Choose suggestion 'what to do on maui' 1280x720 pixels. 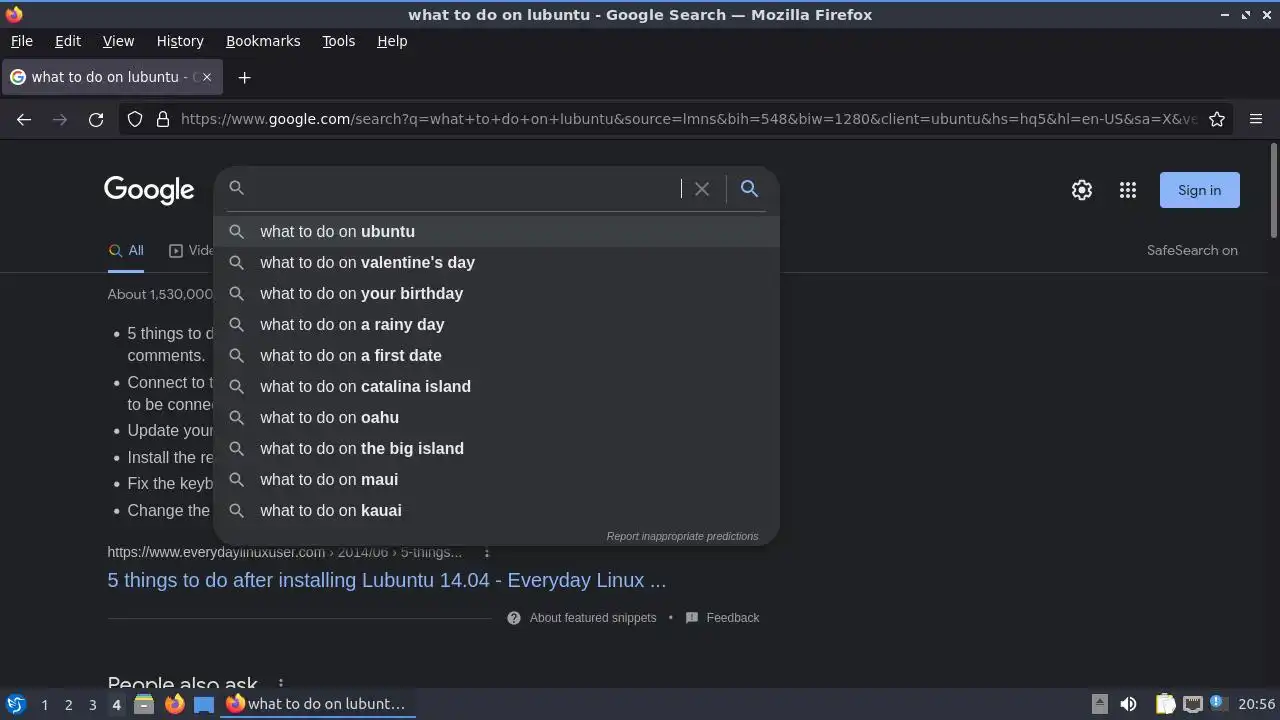tap(496, 479)
